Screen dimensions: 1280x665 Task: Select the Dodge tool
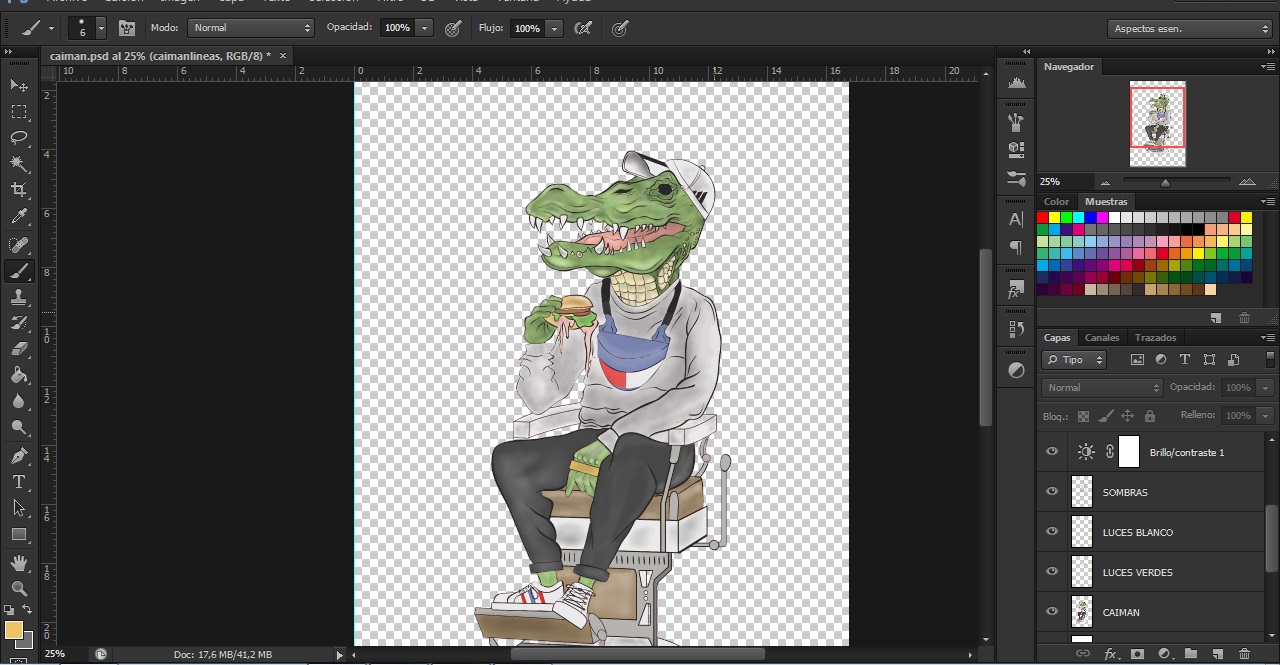tap(18, 427)
